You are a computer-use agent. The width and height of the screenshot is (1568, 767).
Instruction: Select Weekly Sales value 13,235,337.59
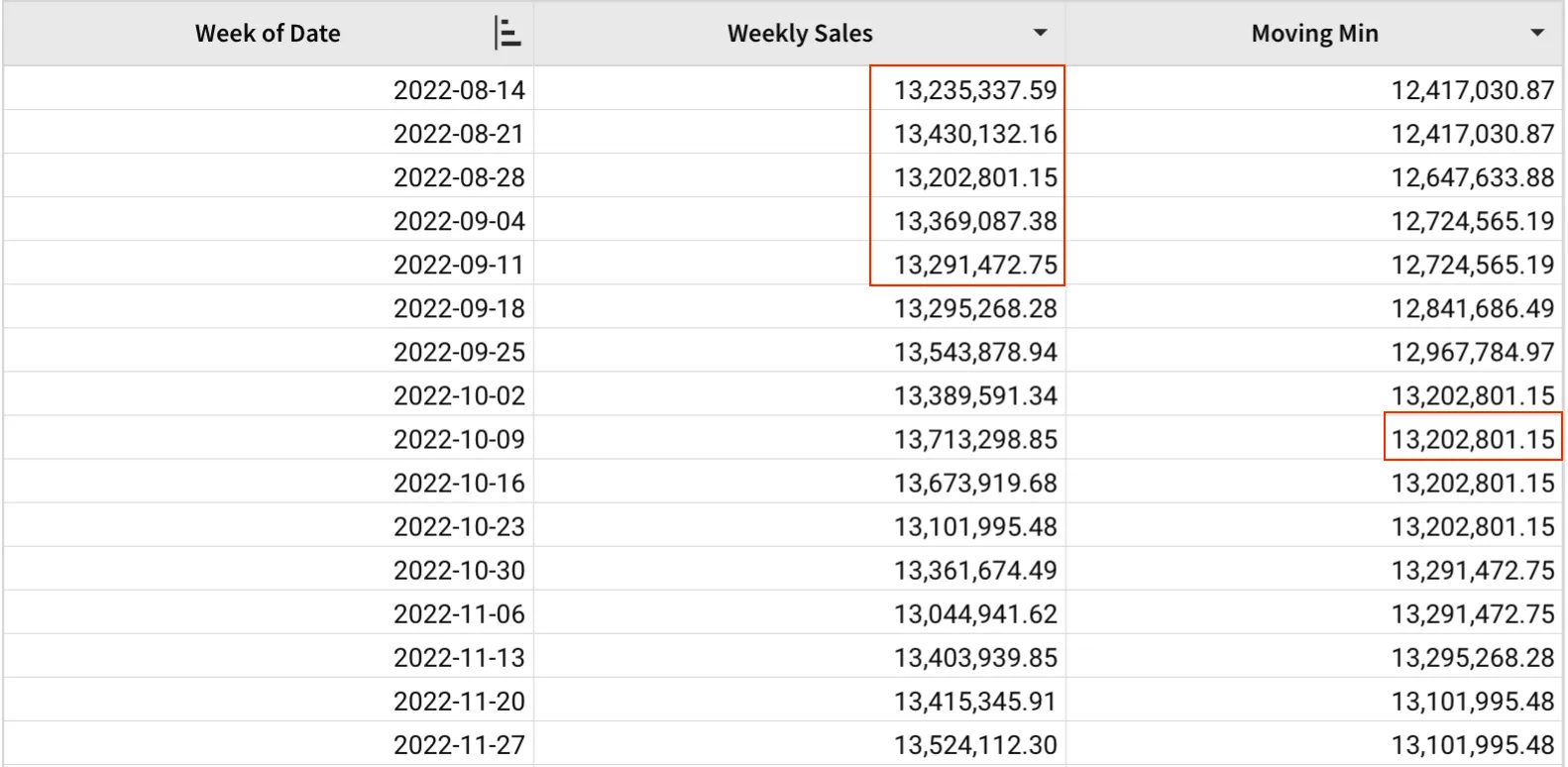(975, 90)
